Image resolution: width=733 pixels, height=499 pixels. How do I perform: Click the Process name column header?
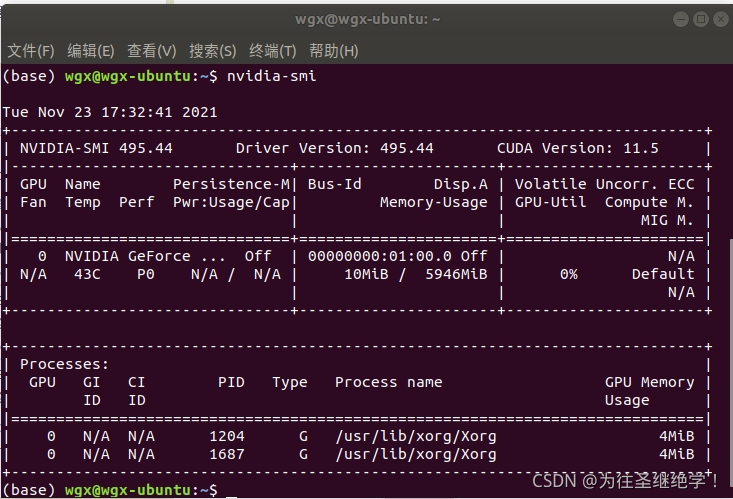388,383
